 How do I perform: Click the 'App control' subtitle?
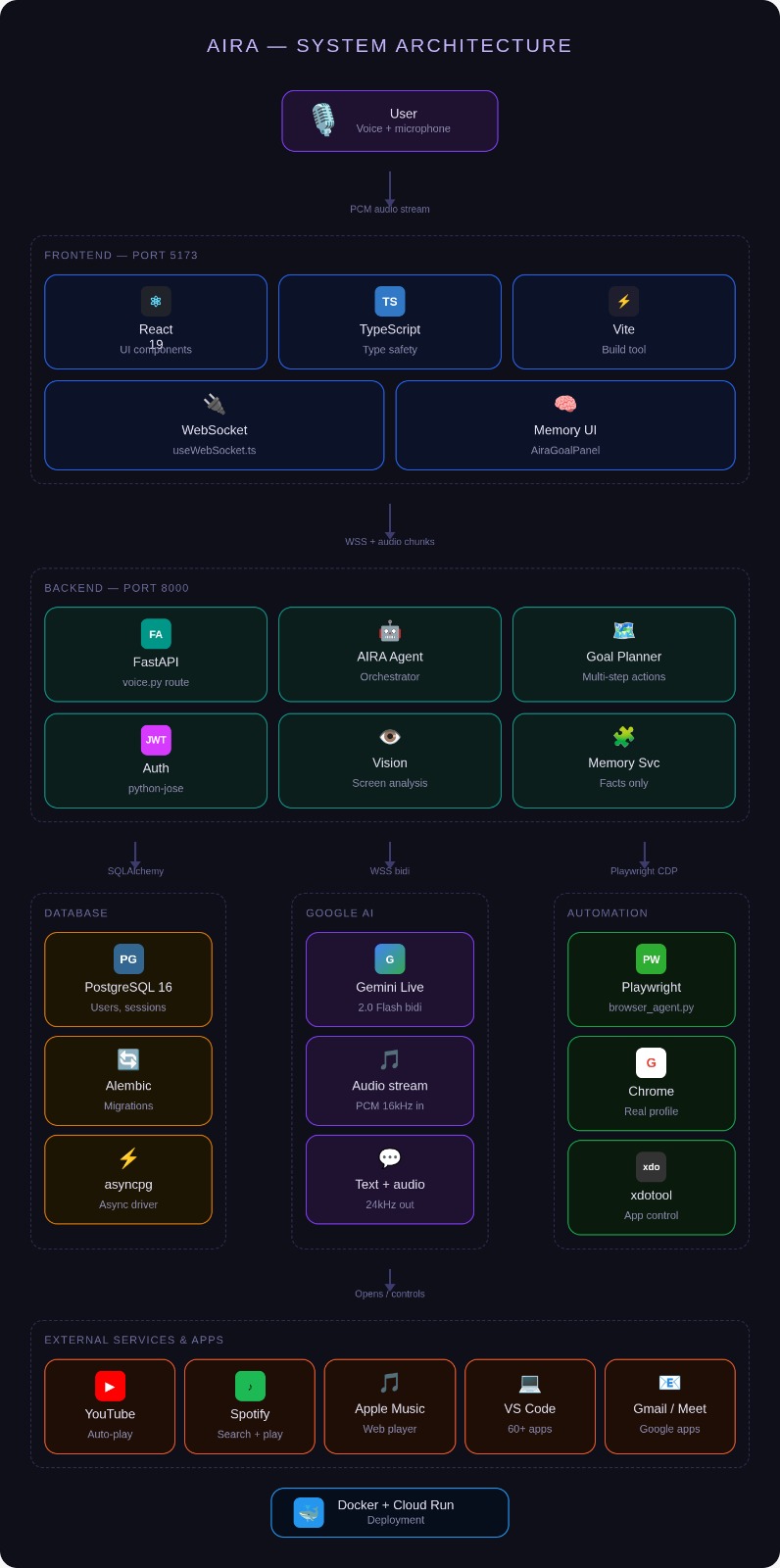(x=652, y=1215)
